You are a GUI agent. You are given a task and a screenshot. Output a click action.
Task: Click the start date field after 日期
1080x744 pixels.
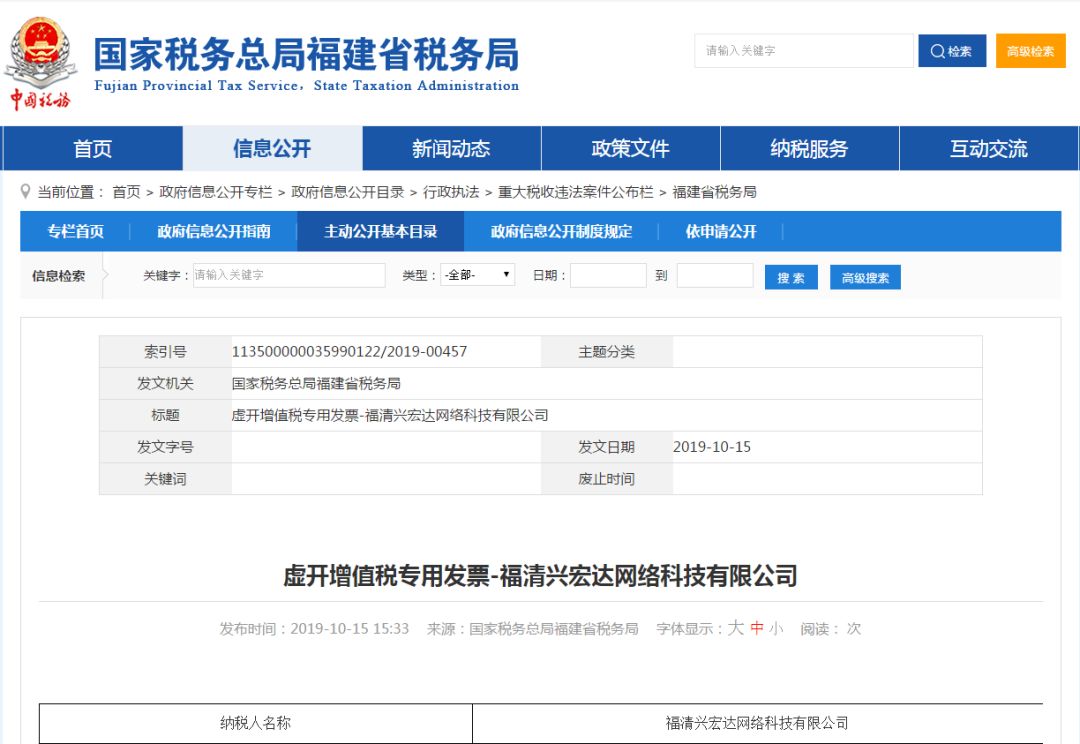click(608, 276)
